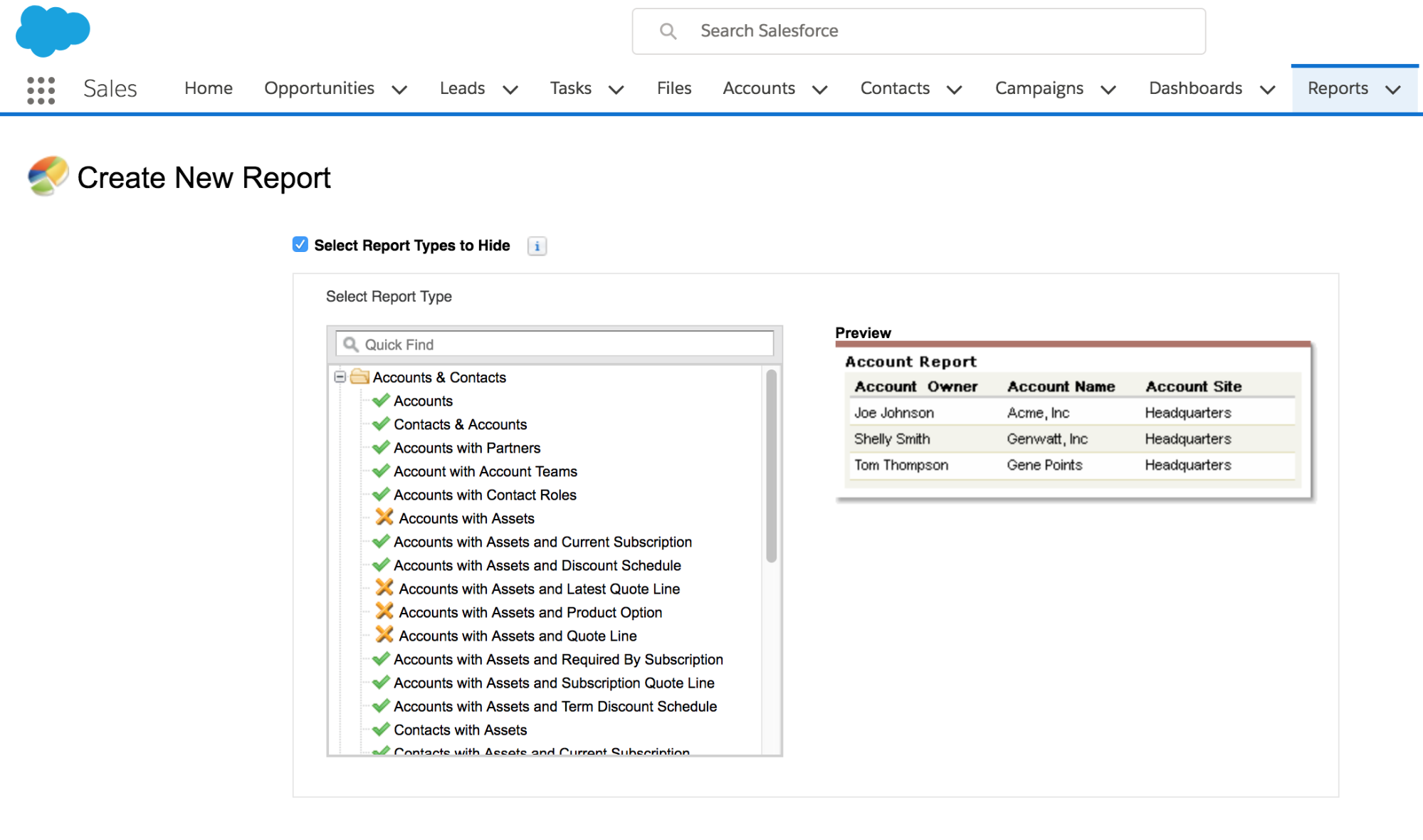Image resolution: width=1423 pixels, height=840 pixels.
Task: Open the Files tab
Action: click(x=674, y=88)
